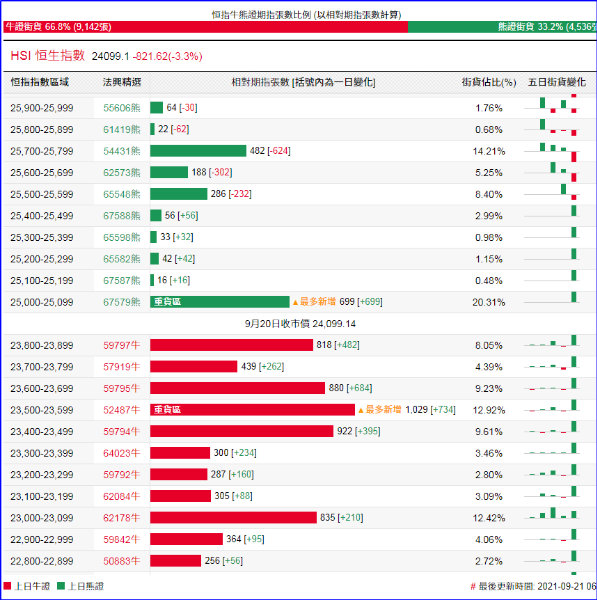Click the green 上日熊證 legend square
The width and height of the screenshot is (597, 600).
point(61,586)
